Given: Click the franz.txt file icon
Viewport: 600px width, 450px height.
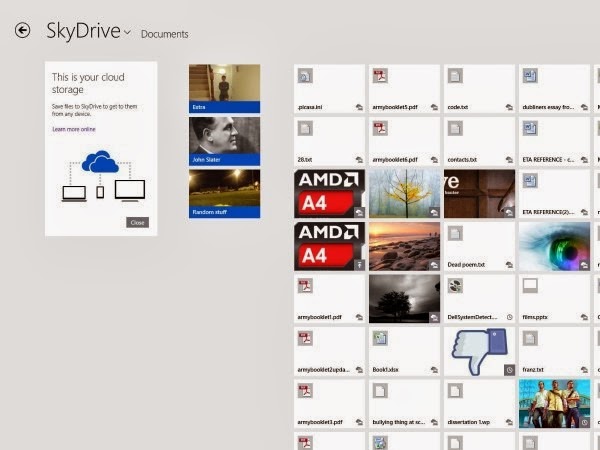Looking at the screenshot, I should pos(530,338).
